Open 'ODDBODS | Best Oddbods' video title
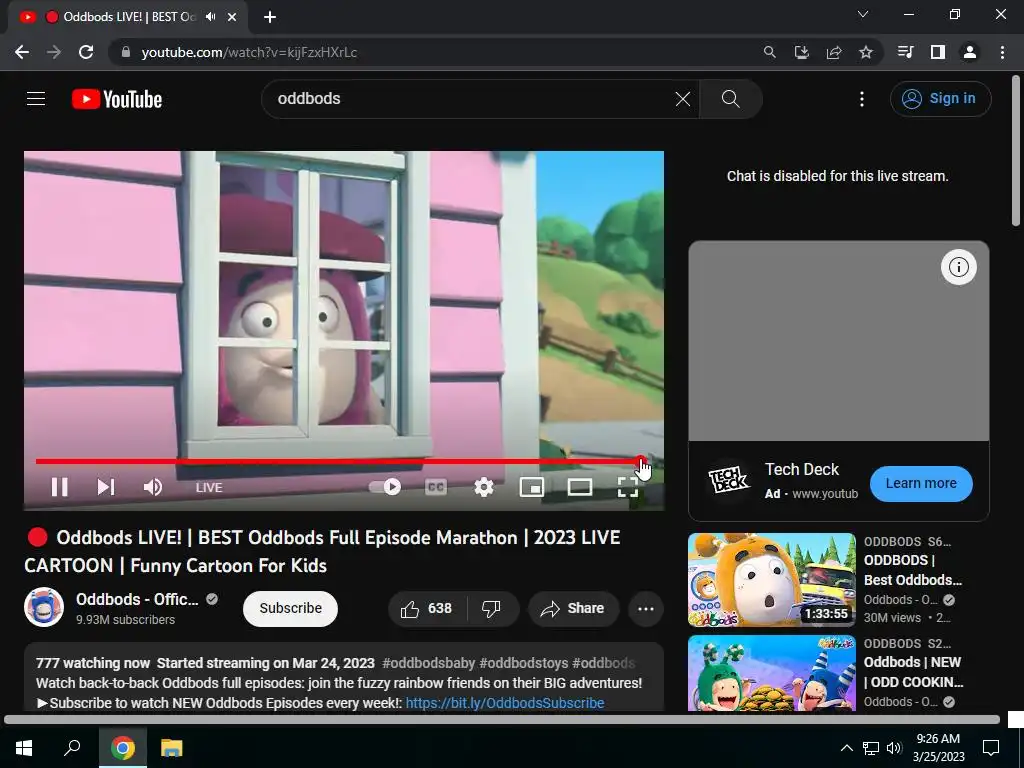The height and width of the screenshot is (768, 1024). coord(913,570)
